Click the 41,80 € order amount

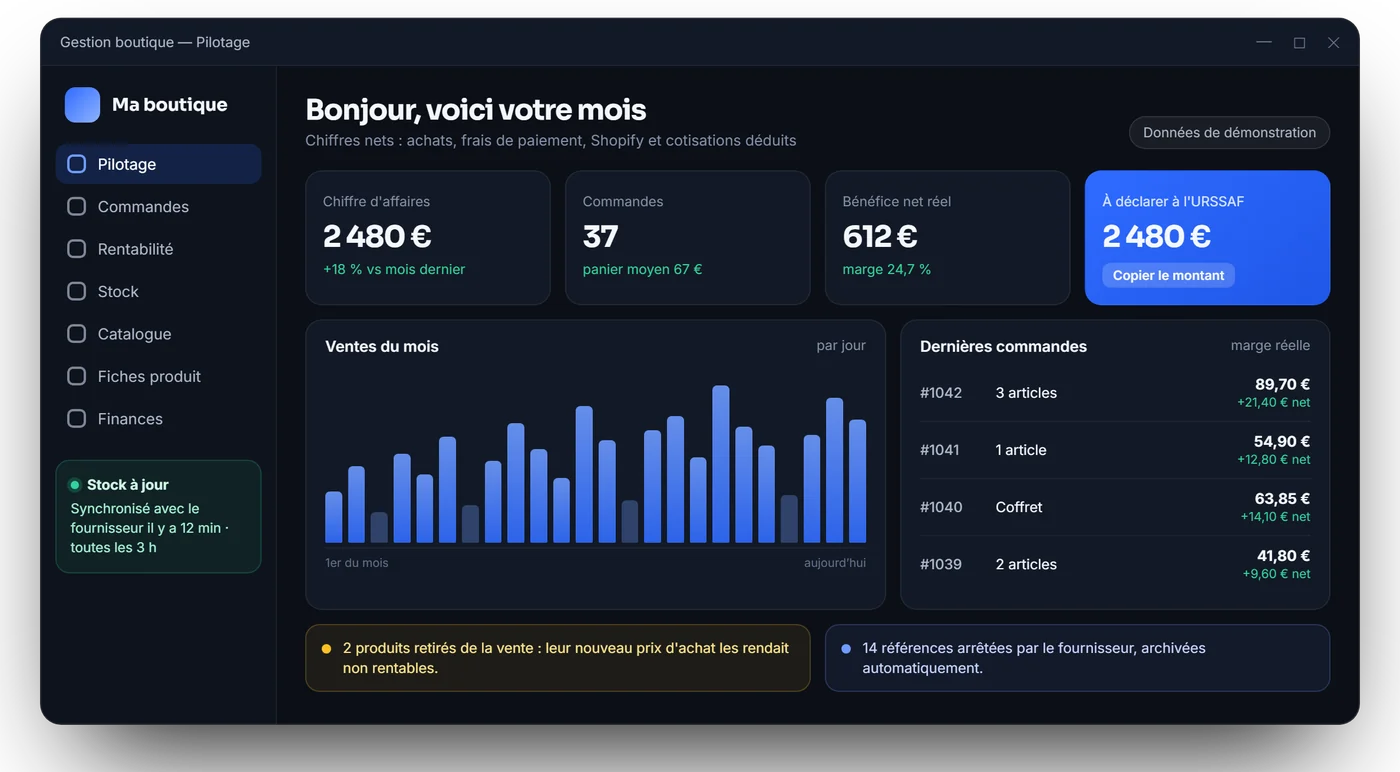1283,555
